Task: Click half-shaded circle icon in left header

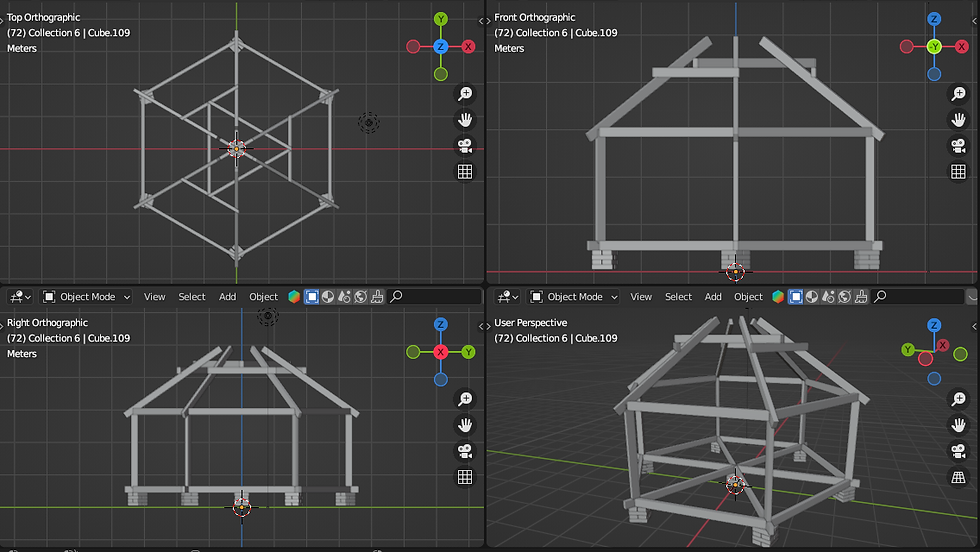Action: [328, 296]
